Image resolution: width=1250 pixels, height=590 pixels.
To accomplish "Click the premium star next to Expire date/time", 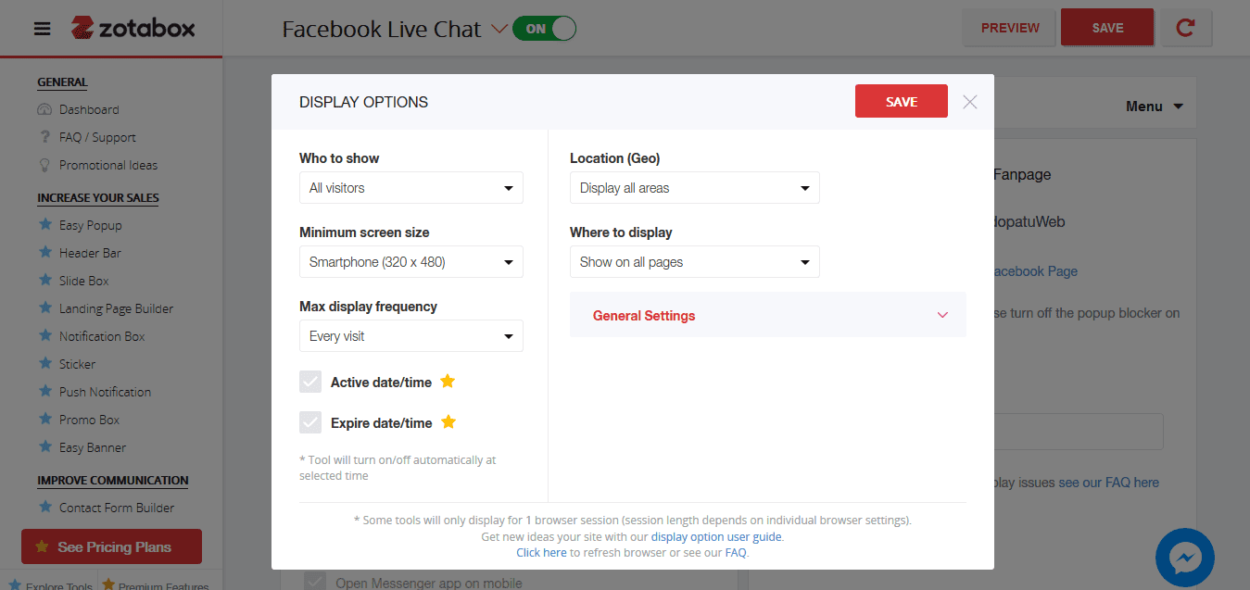I will click(x=448, y=422).
